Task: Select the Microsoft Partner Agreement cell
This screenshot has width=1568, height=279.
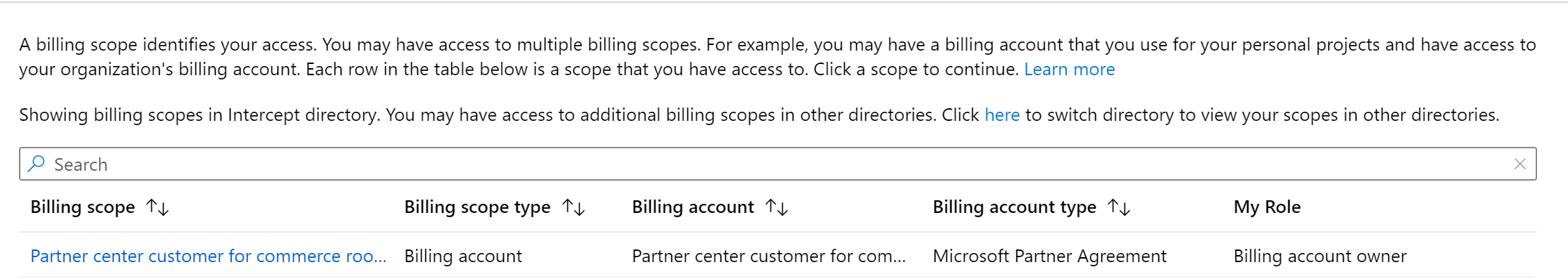Action: (1049, 257)
